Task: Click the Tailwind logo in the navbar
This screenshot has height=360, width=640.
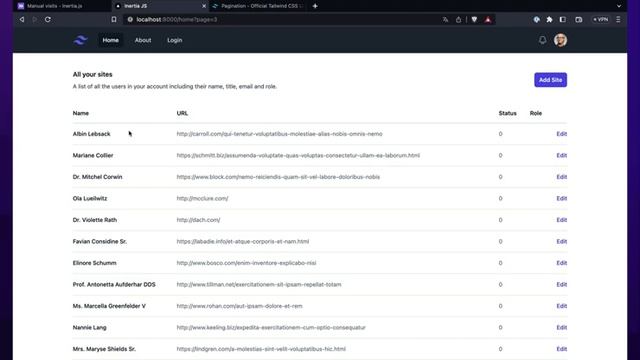Action: tap(80, 40)
